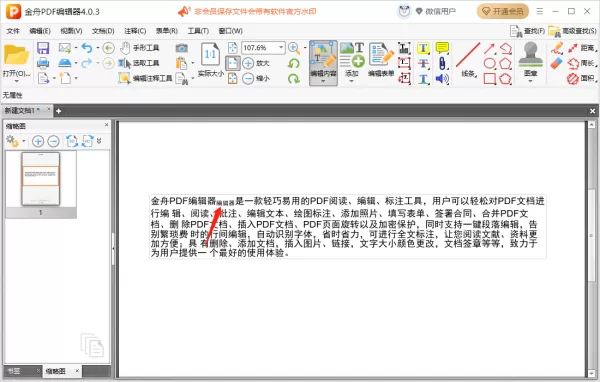Expand the Edit Content dropdown arrow

click(x=323, y=81)
